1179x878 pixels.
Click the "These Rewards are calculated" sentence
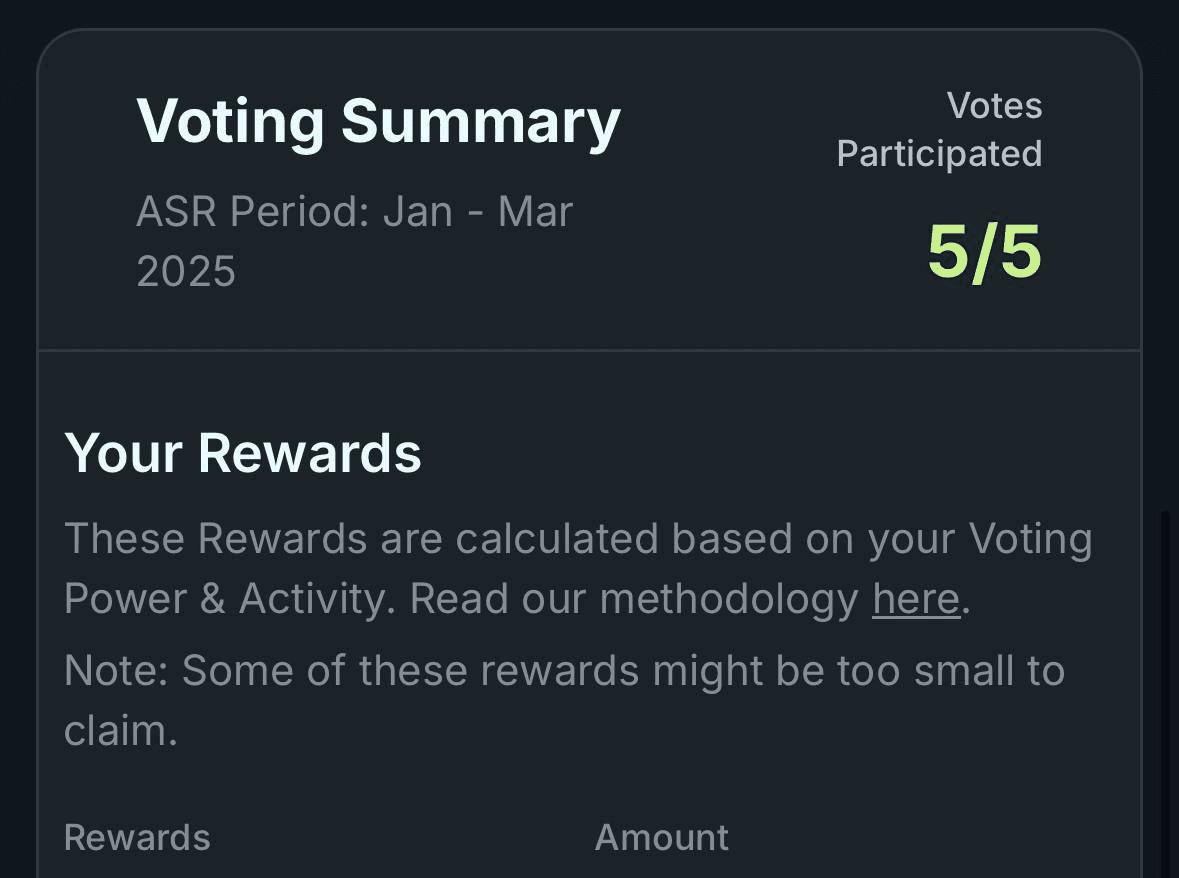[361, 540]
